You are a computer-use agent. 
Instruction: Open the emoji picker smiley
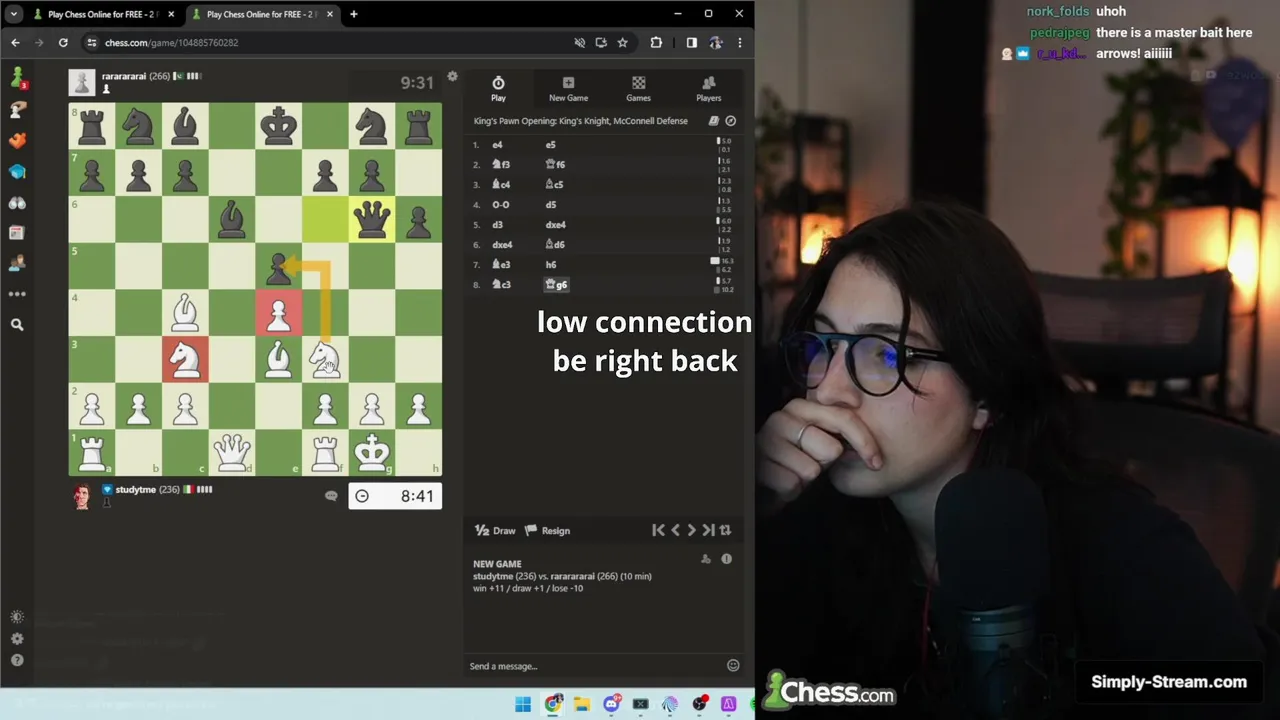733,666
